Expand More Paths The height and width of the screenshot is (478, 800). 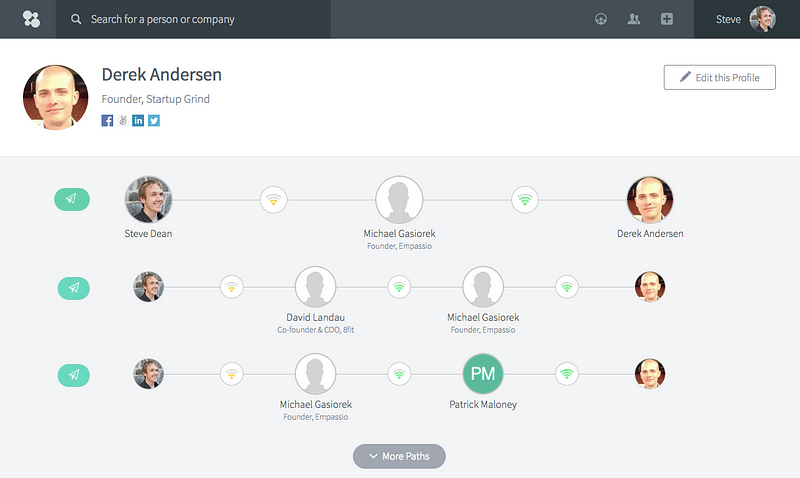pyautogui.click(x=399, y=456)
